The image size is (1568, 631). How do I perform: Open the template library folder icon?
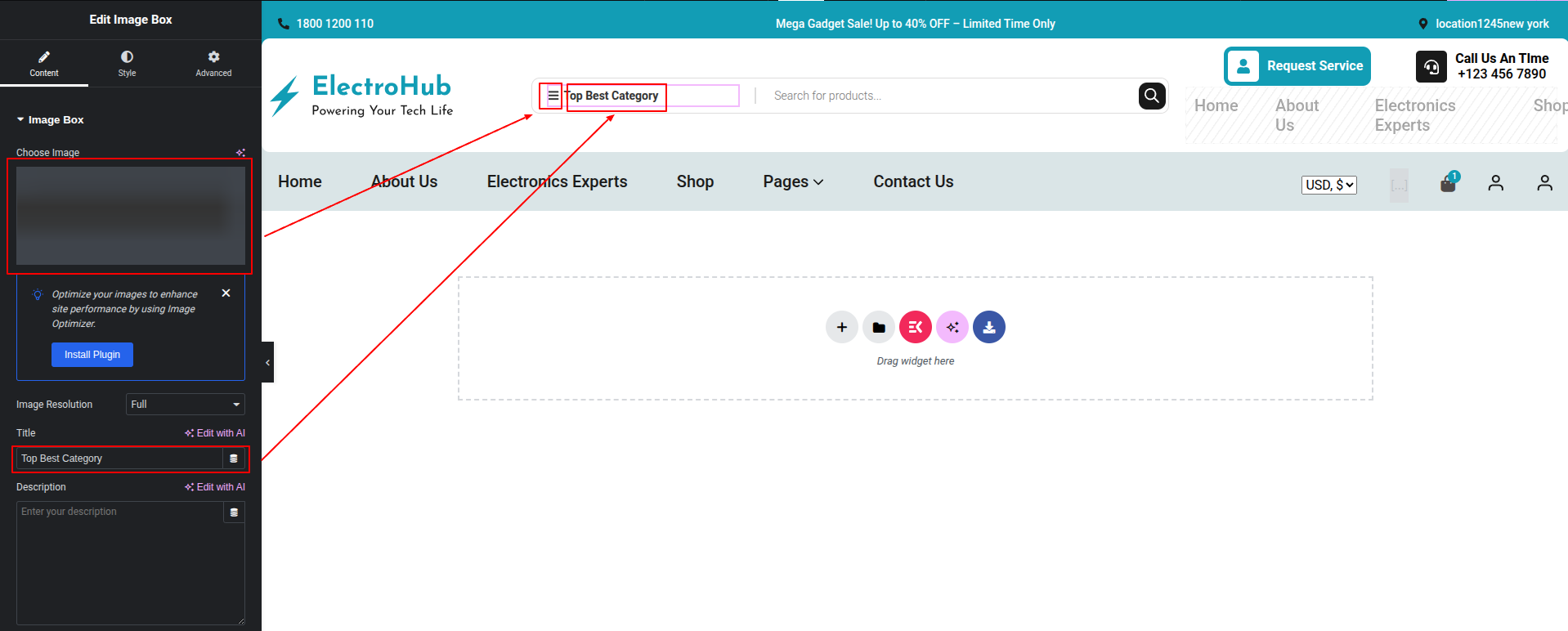(878, 327)
